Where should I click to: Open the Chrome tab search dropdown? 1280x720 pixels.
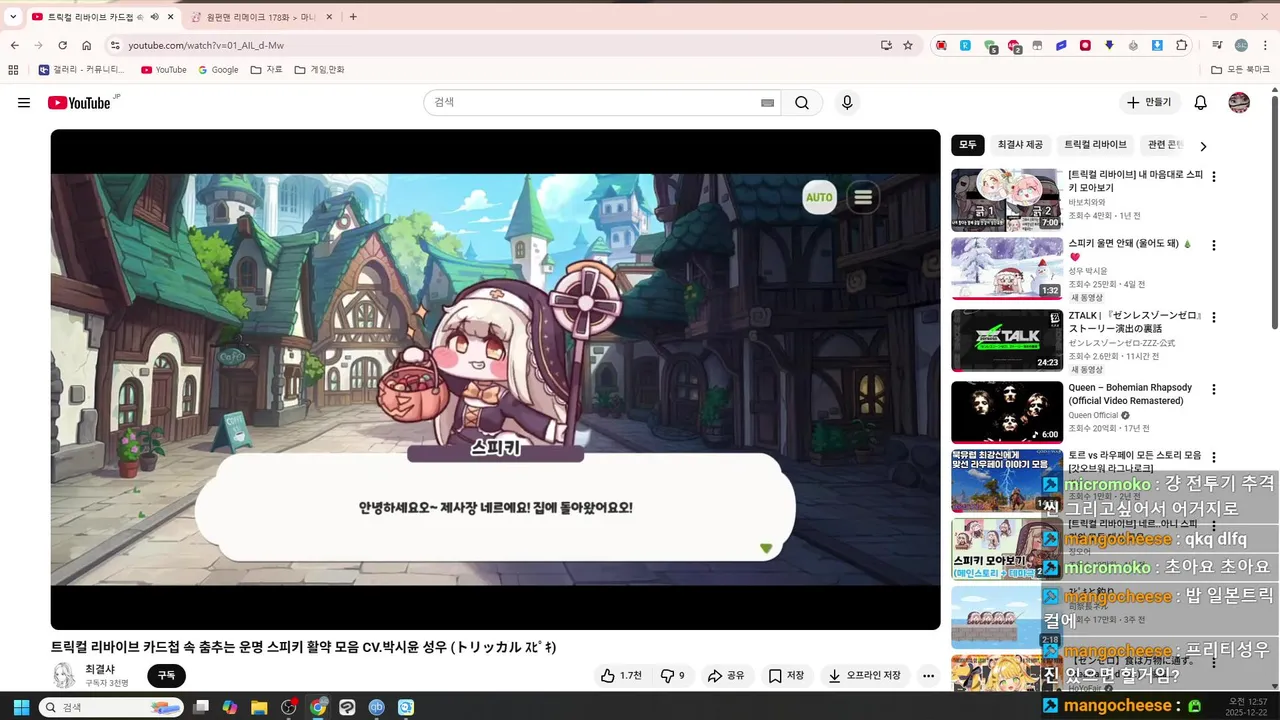coord(13,17)
